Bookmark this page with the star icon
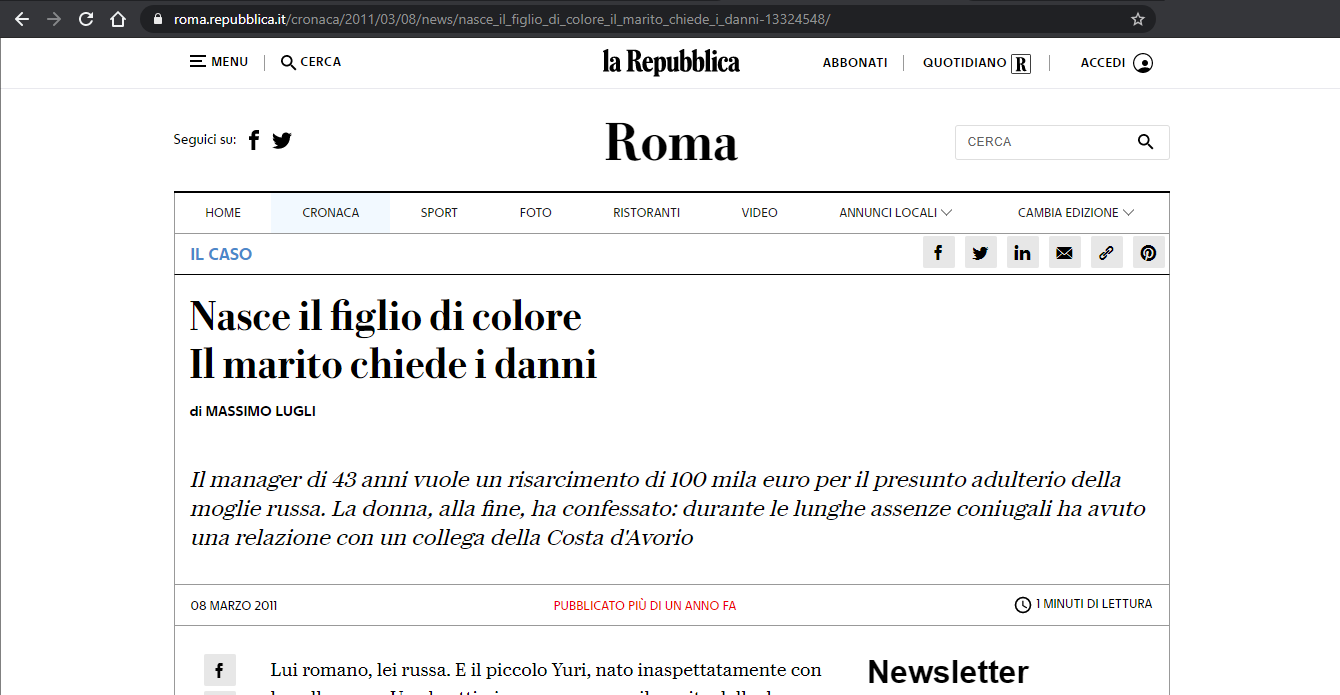Screen dimensions: 1340x695 [x=1137, y=19]
